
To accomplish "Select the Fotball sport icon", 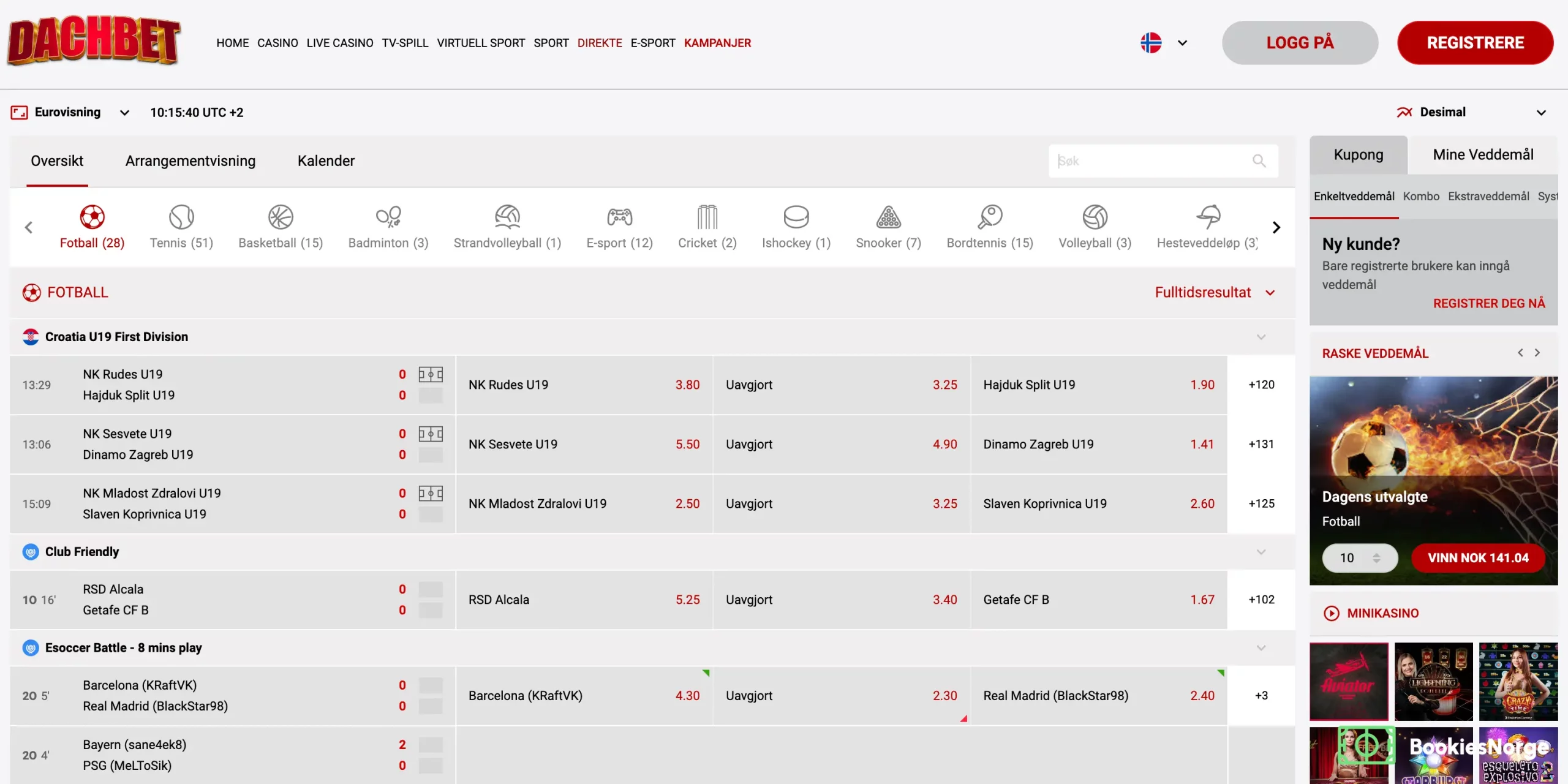I will [x=92, y=217].
